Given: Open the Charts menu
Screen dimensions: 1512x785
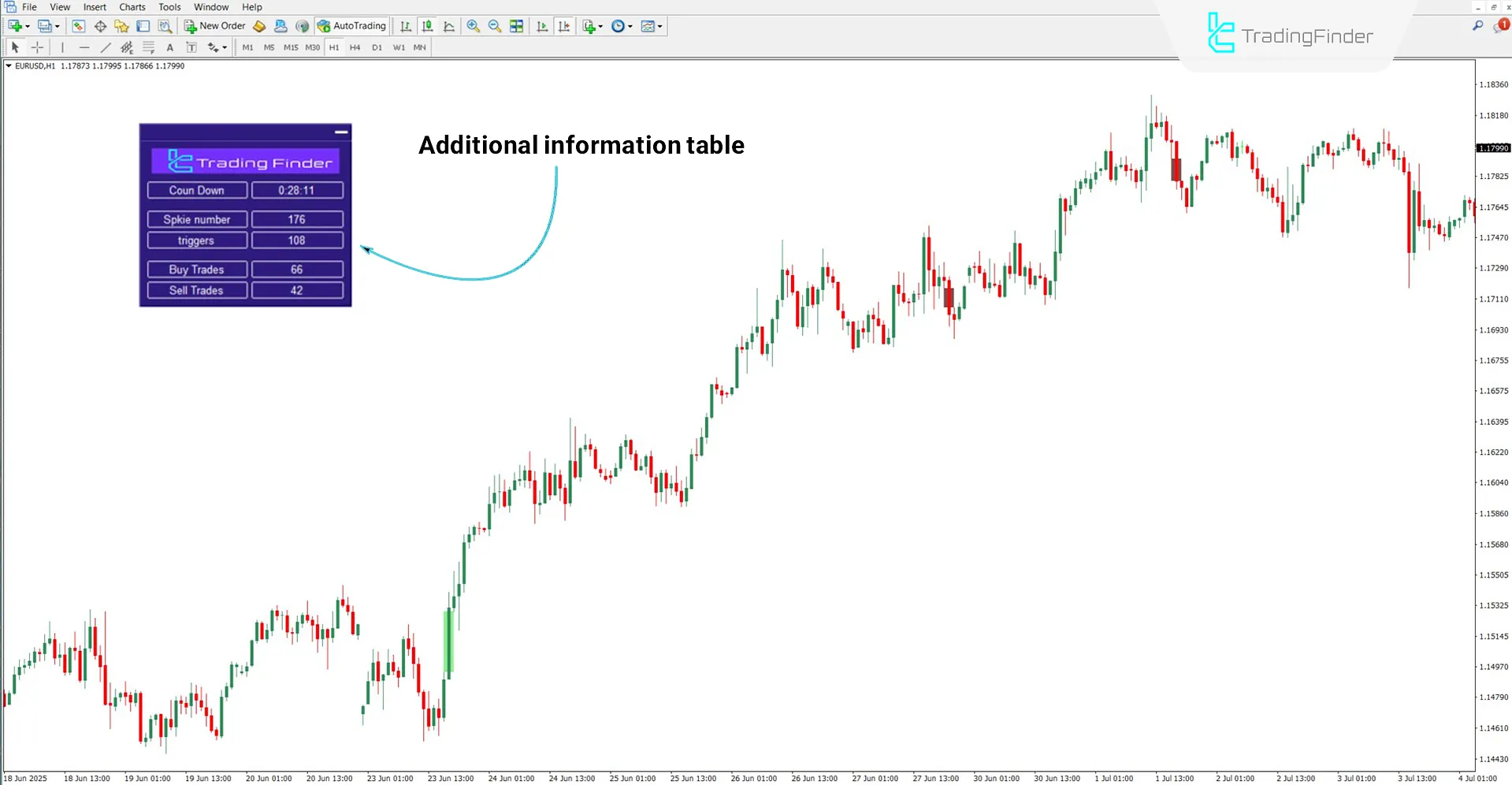Looking at the screenshot, I should click(x=132, y=7).
